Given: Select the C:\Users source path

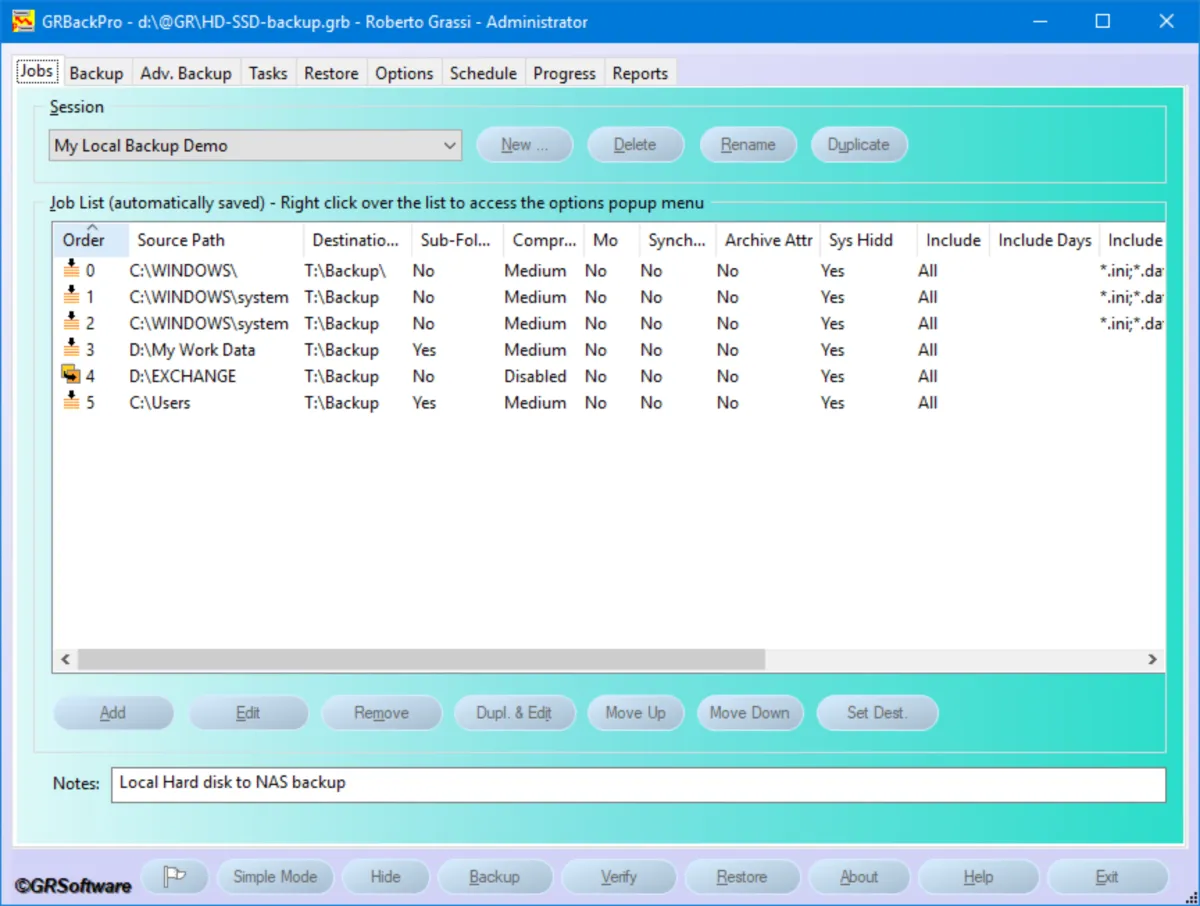Looking at the screenshot, I should 160,403.
